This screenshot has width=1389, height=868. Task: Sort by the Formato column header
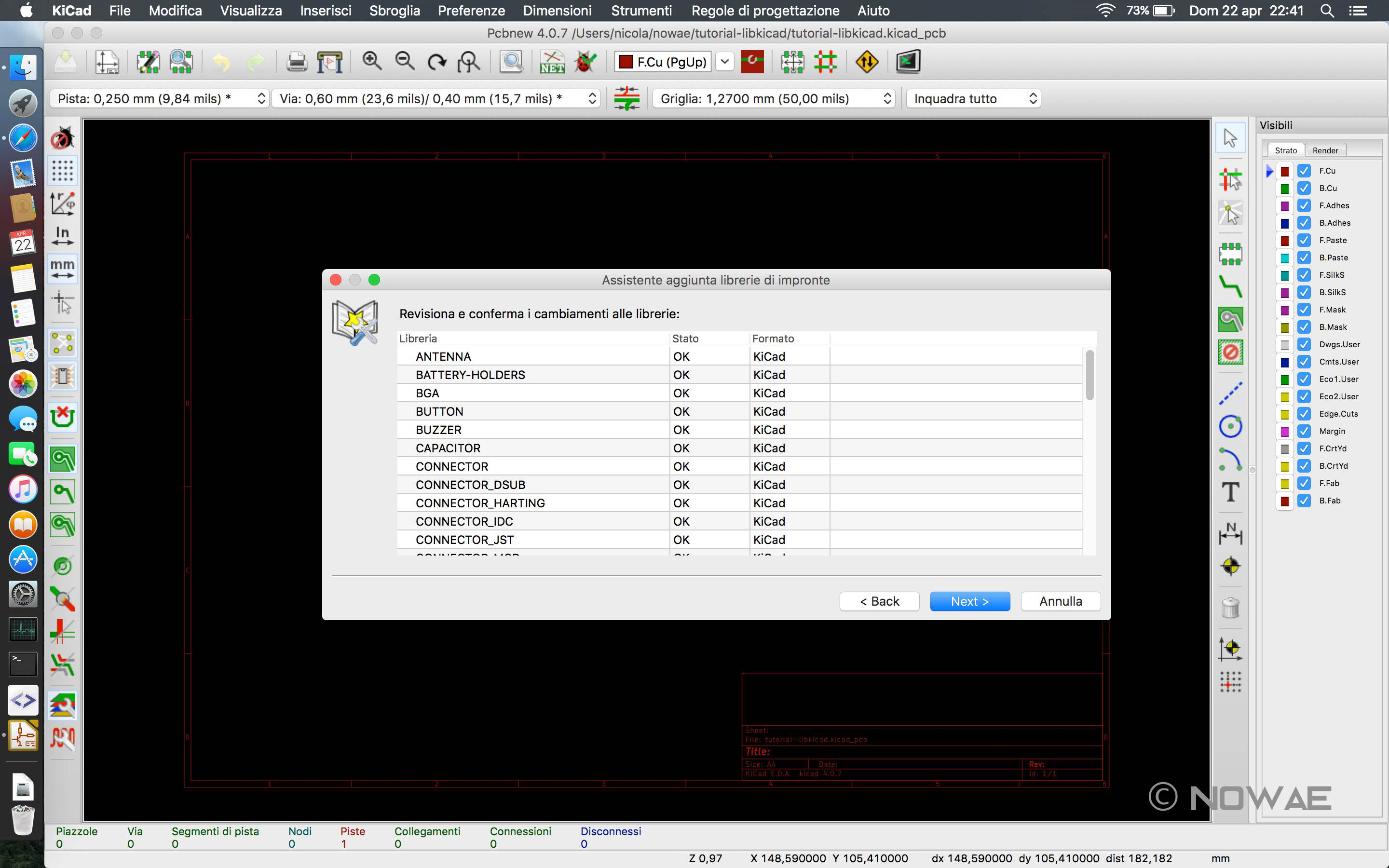click(789, 339)
